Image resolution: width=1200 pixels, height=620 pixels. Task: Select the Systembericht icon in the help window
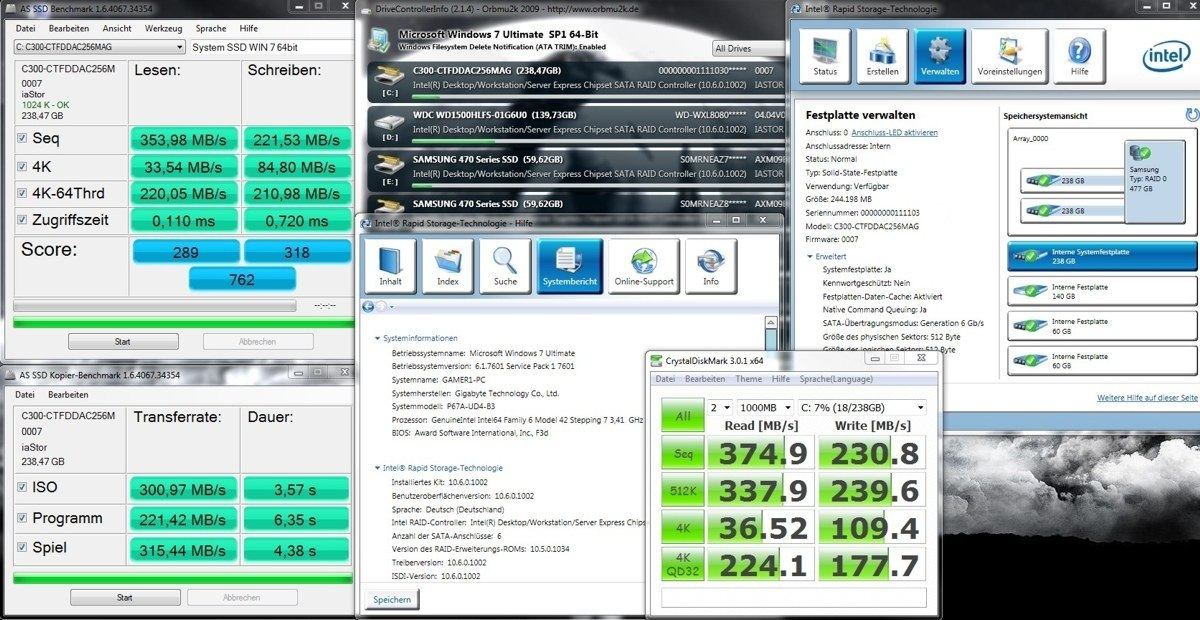point(570,266)
